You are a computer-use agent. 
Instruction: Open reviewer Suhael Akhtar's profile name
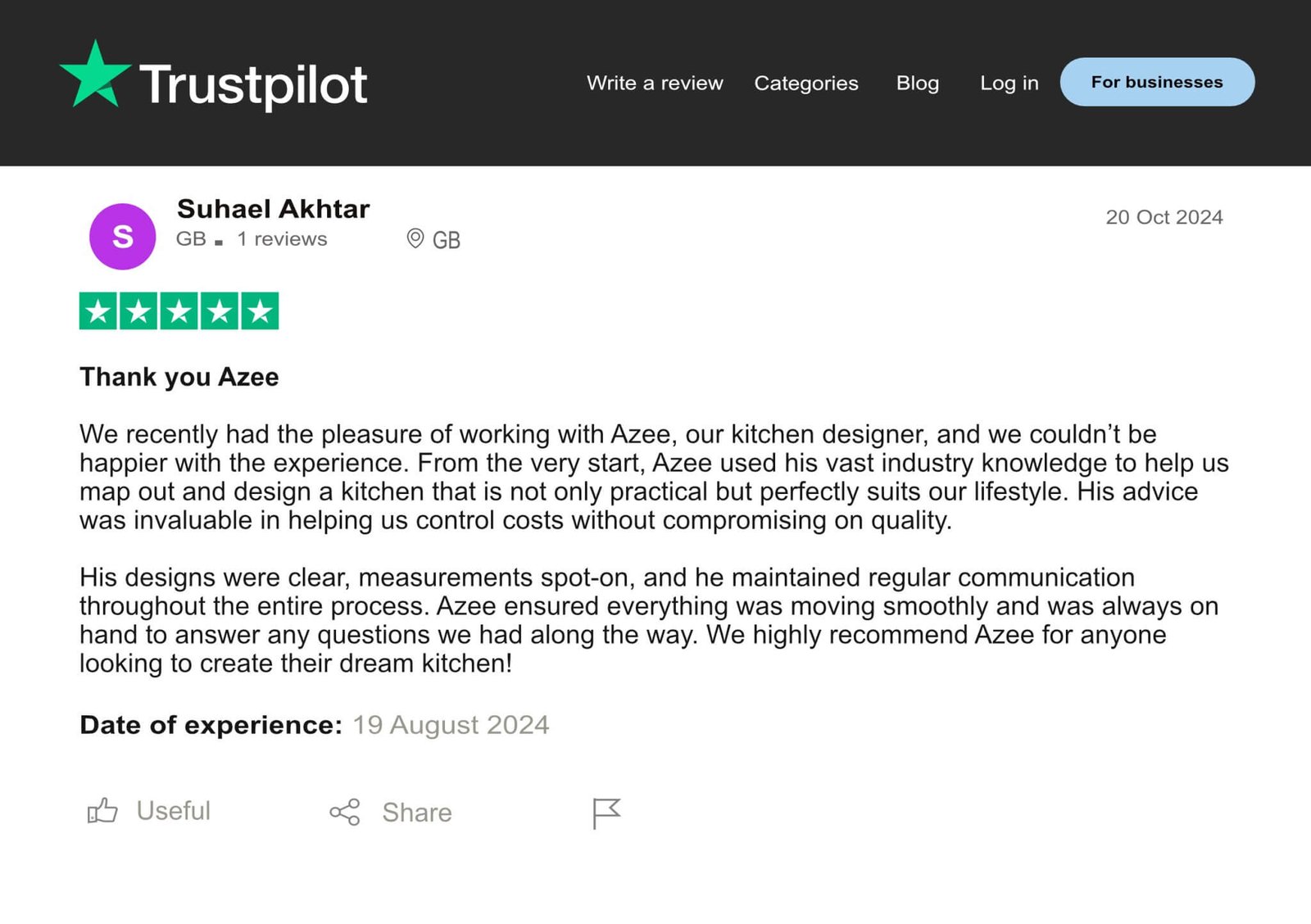tap(273, 209)
